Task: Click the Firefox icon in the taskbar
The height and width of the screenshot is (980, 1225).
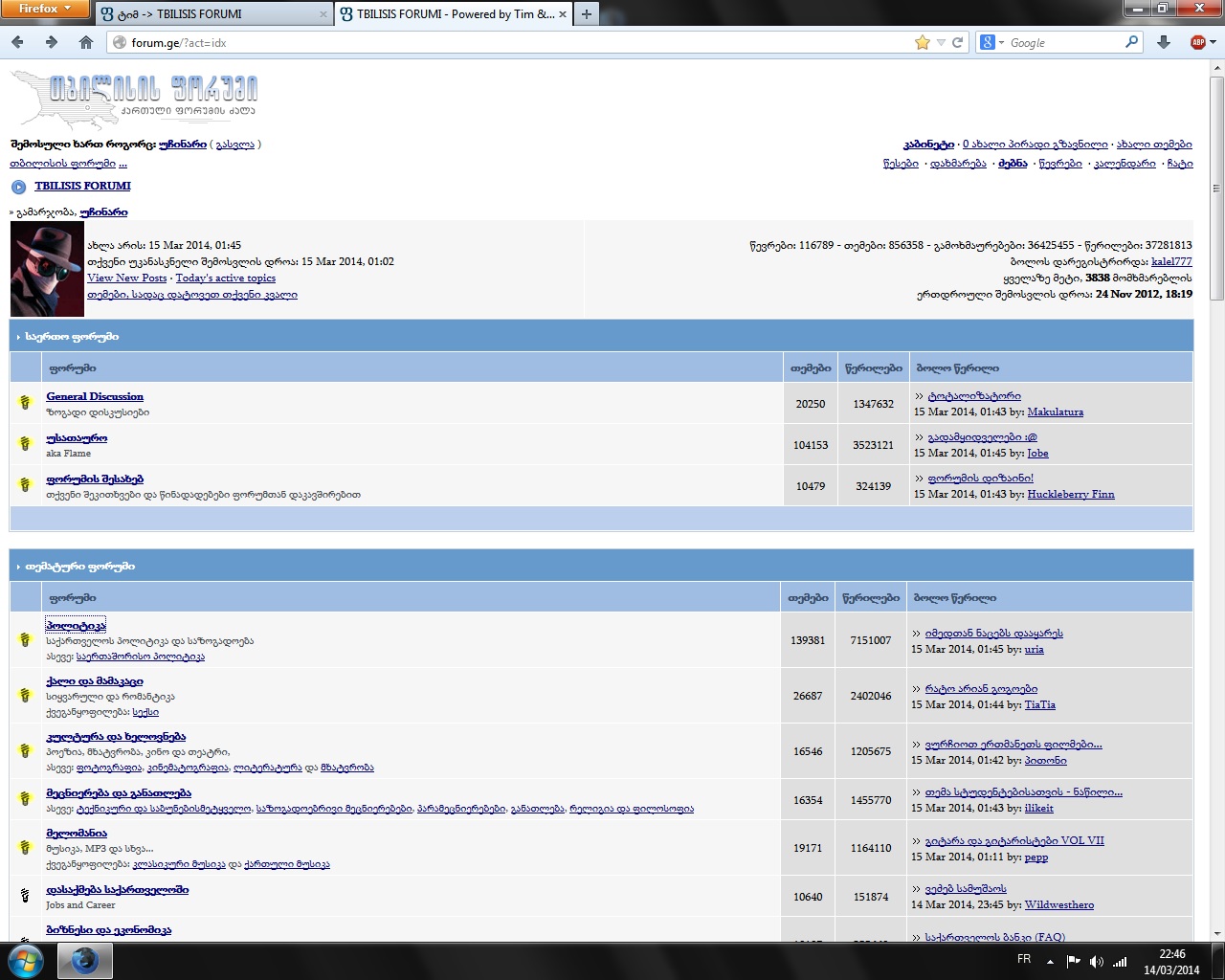Action: pos(85,960)
